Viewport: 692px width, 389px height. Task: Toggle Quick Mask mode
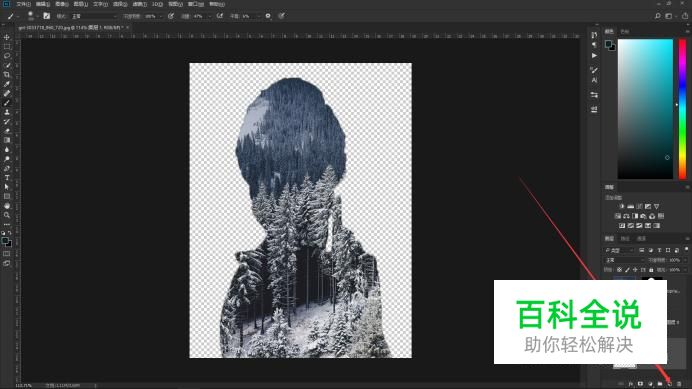click(x=7, y=253)
